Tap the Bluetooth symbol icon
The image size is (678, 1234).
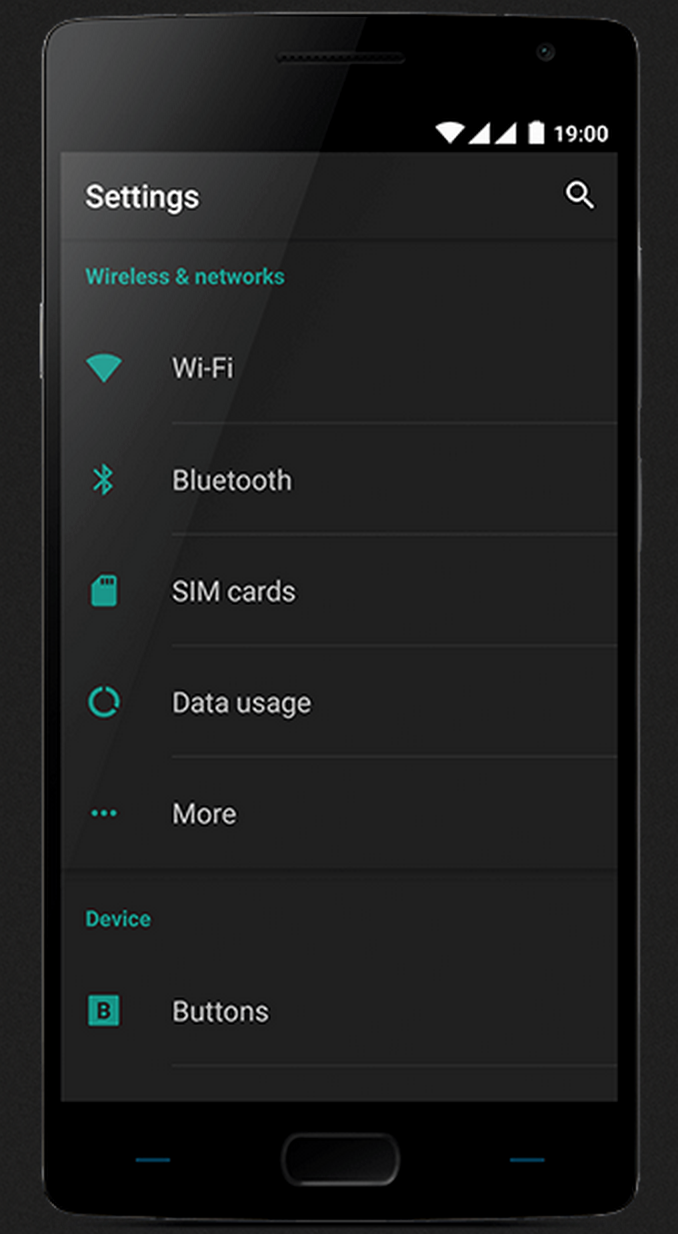(x=103, y=480)
